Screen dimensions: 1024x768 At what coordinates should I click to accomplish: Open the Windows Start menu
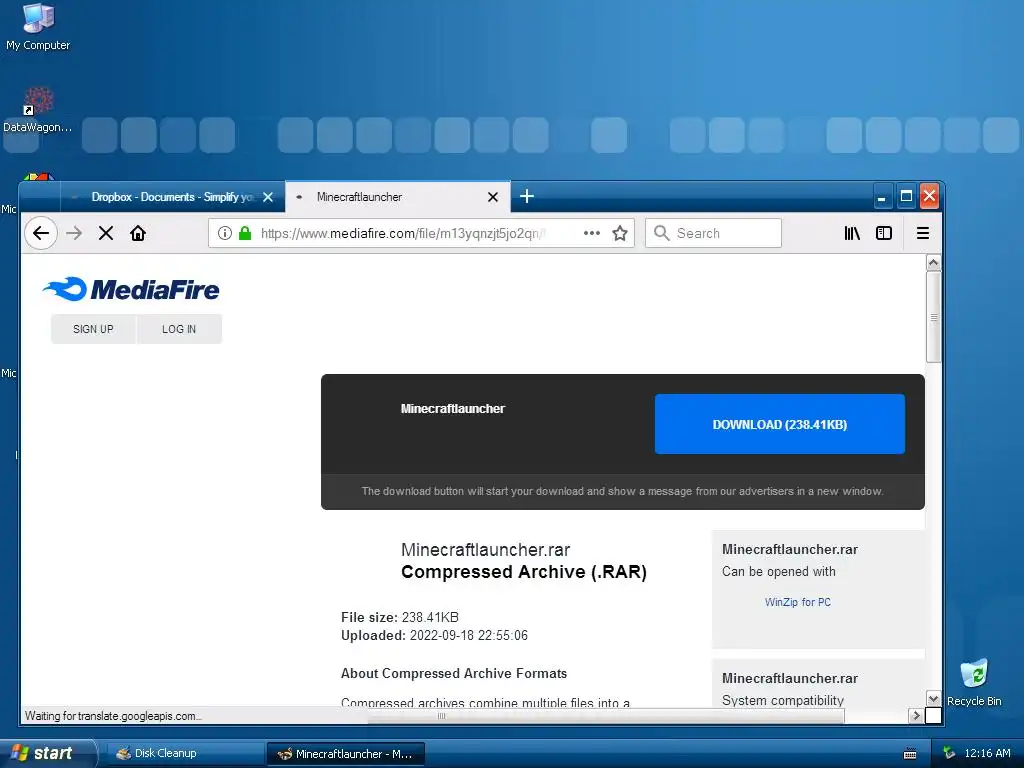coord(47,753)
